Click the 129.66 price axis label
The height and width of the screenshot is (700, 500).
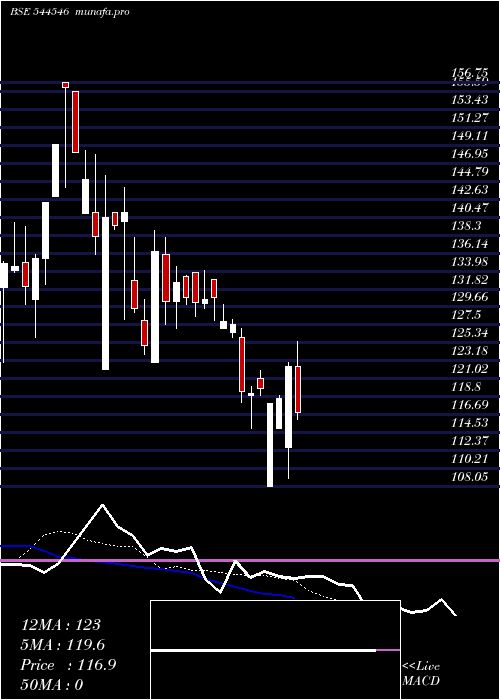click(x=470, y=297)
